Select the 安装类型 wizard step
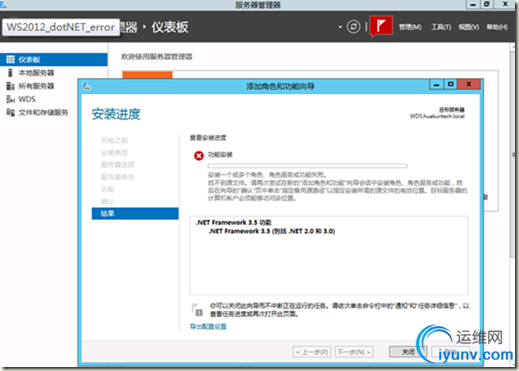This screenshot has width=519, height=371. pyautogui.click(x=114, y=153)
